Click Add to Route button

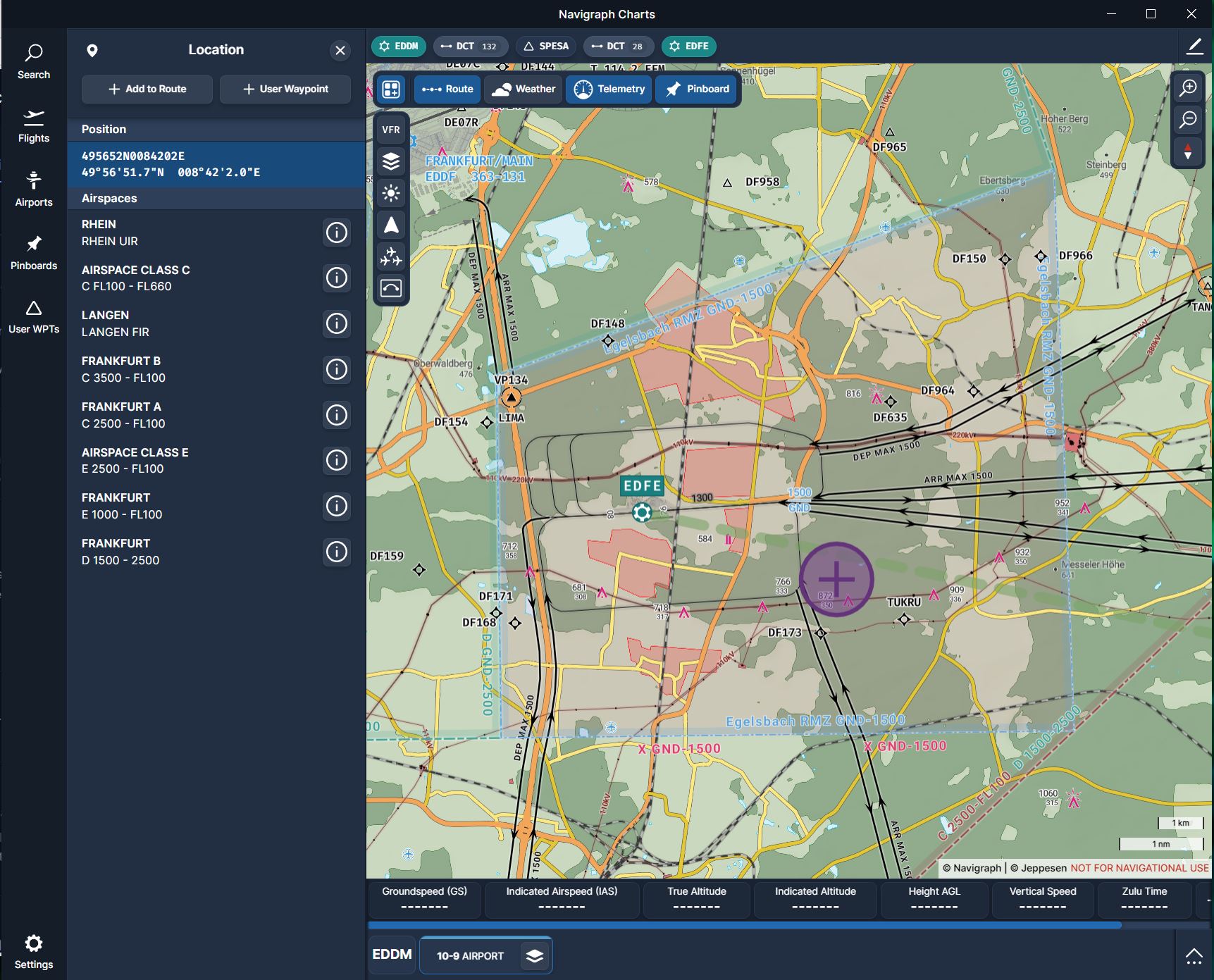[147, 89]
